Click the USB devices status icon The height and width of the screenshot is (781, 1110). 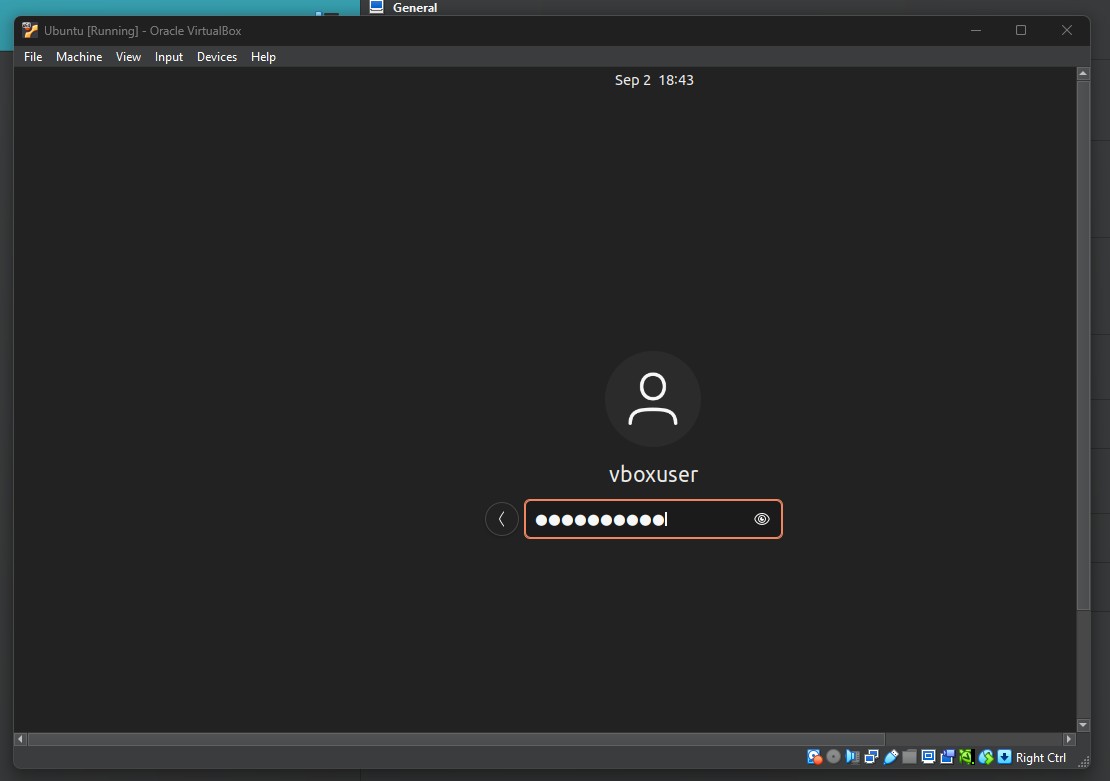(890, 757)
